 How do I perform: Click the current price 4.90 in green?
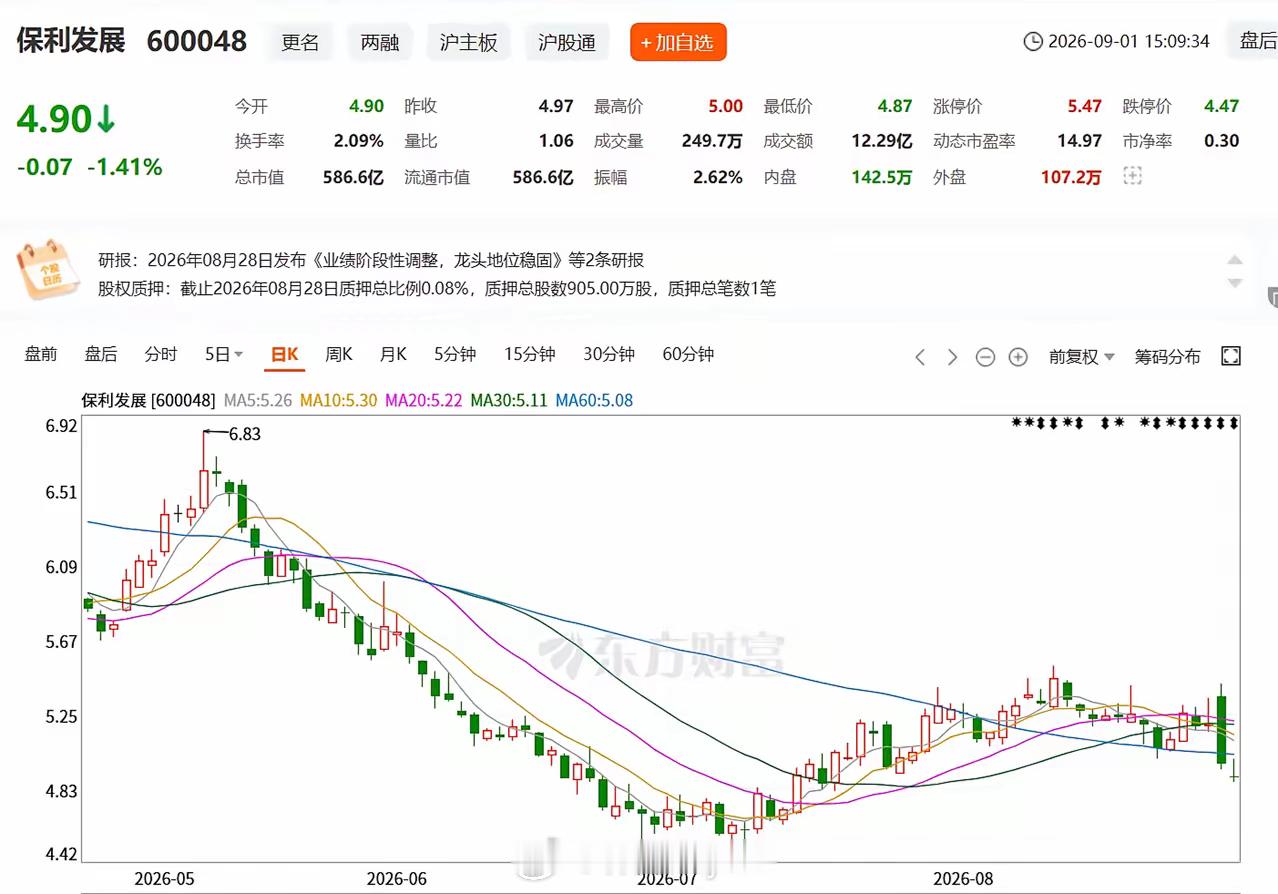pyautogui.click(x=54, y=120)
